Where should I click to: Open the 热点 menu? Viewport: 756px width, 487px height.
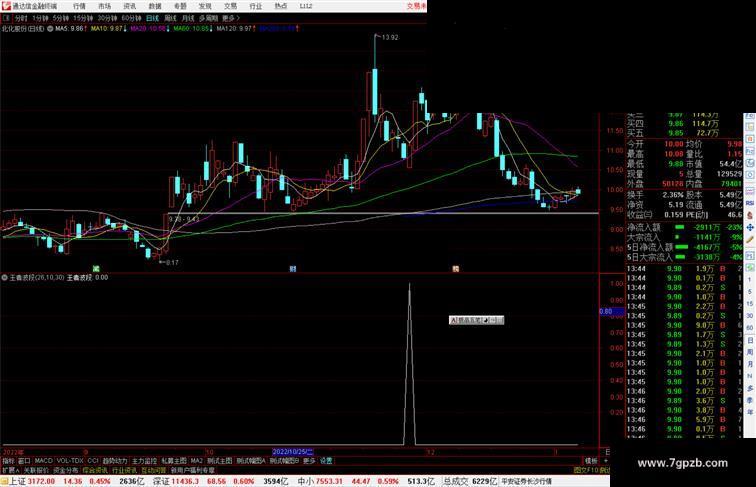click(281, 6)
